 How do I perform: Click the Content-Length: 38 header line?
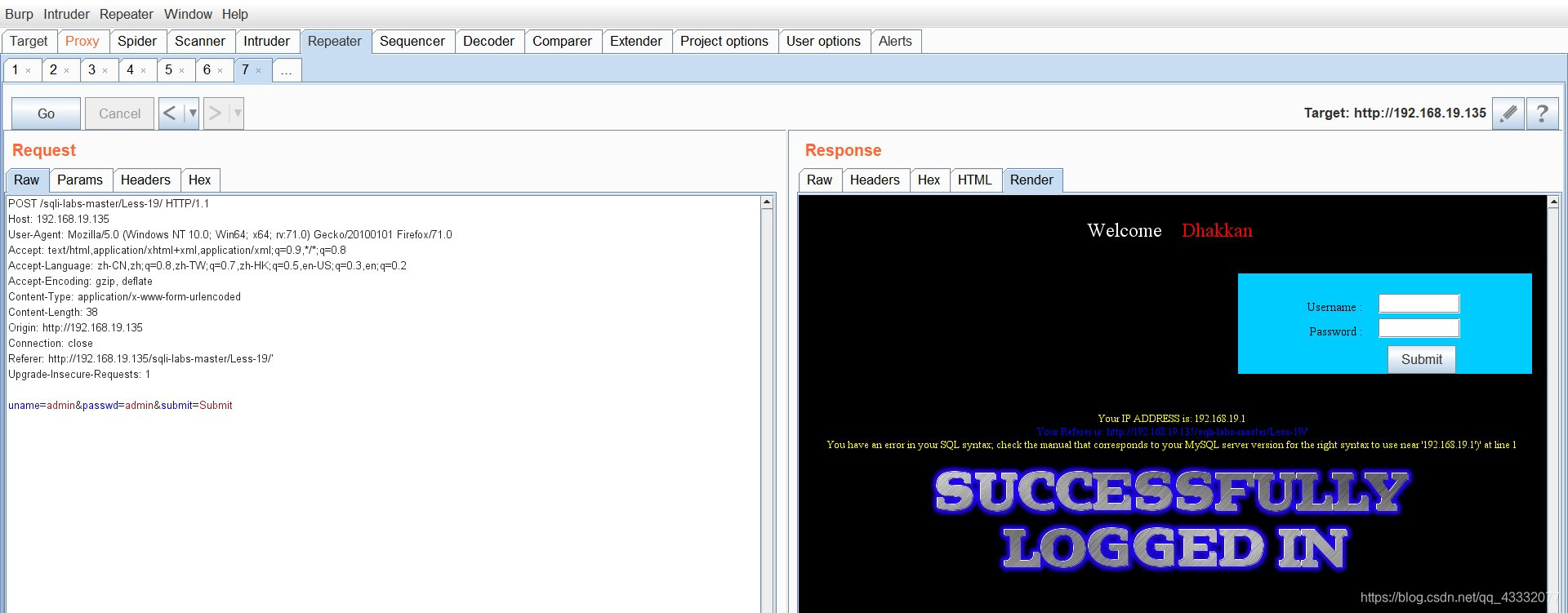point(53,312)
